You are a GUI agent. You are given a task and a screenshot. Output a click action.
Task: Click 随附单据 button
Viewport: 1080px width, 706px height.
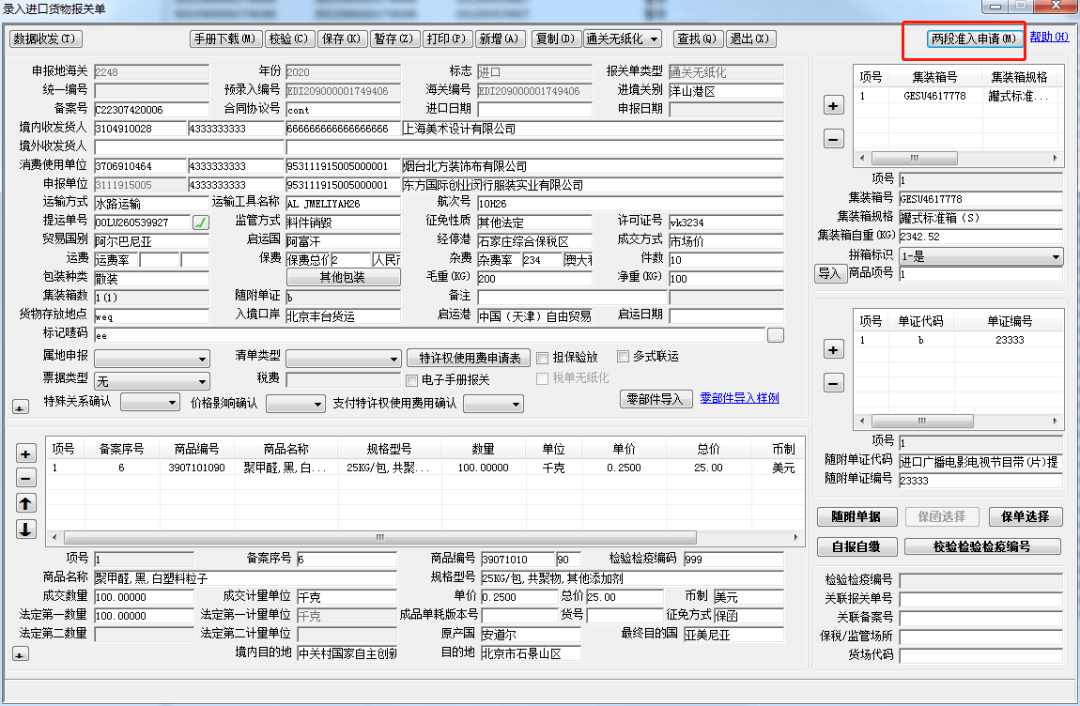tap(856, 517)
